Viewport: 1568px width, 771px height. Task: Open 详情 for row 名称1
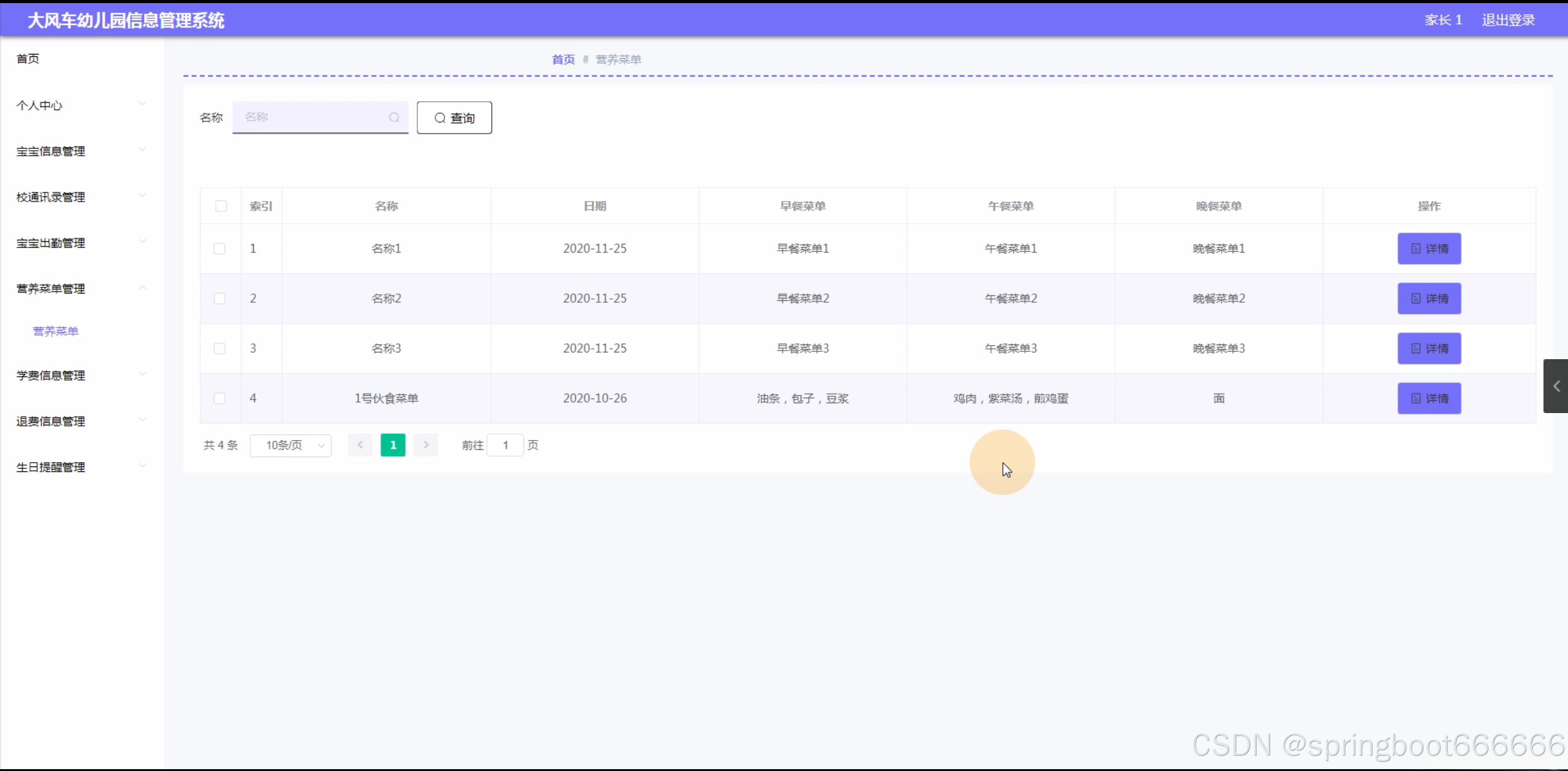(x=1429, y=248)
